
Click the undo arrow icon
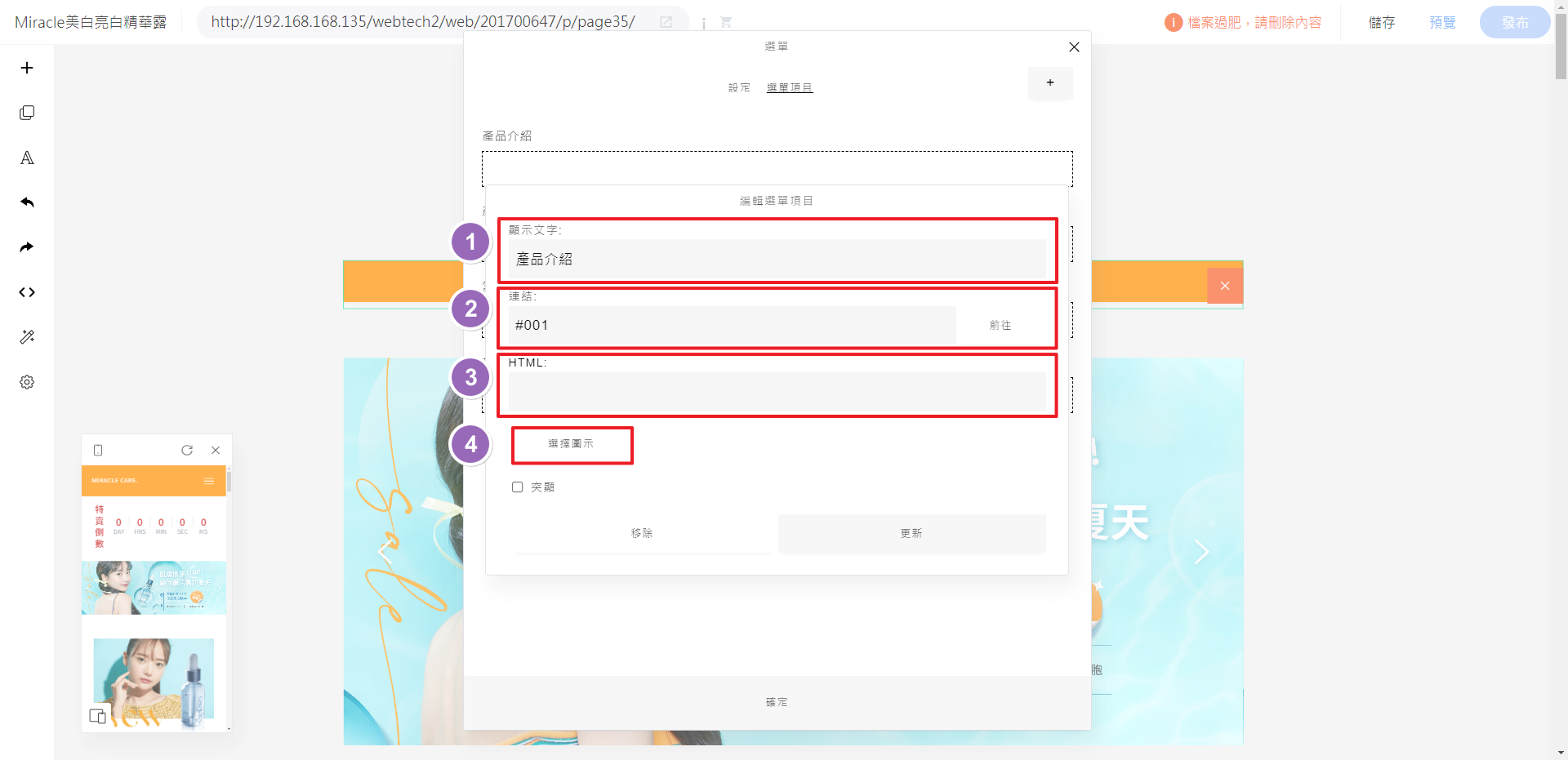[27, 202]
